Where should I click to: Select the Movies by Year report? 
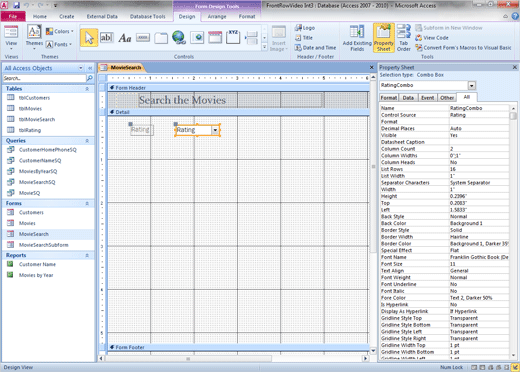[36, 275]
